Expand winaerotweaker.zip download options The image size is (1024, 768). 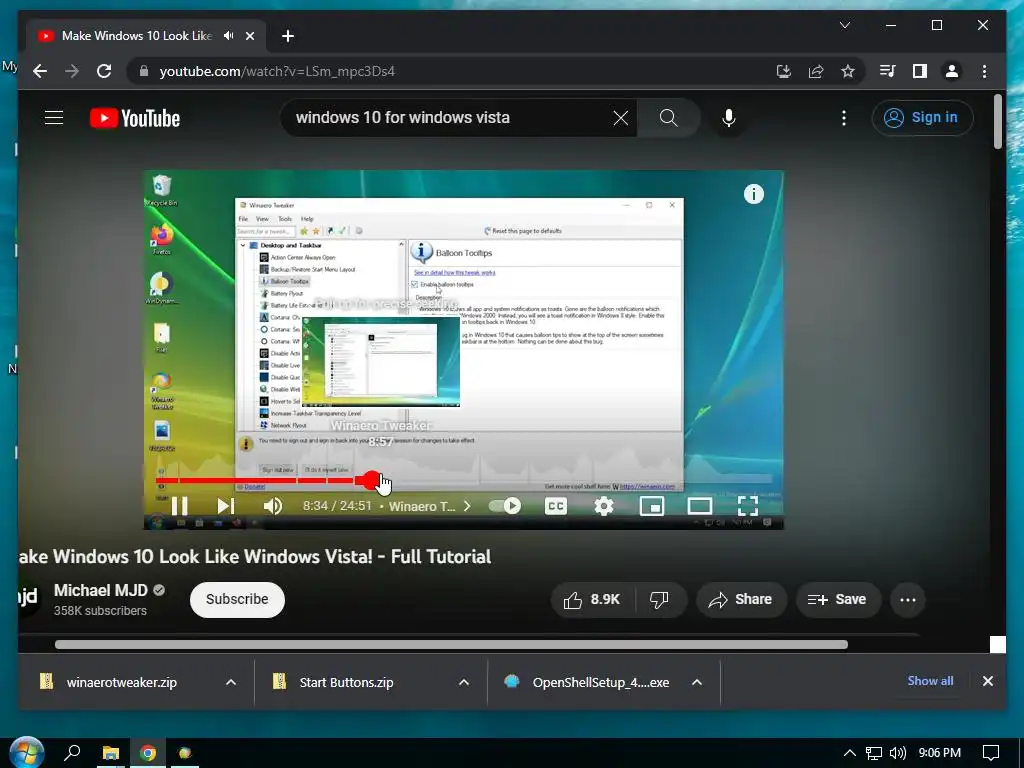[231, 682]
